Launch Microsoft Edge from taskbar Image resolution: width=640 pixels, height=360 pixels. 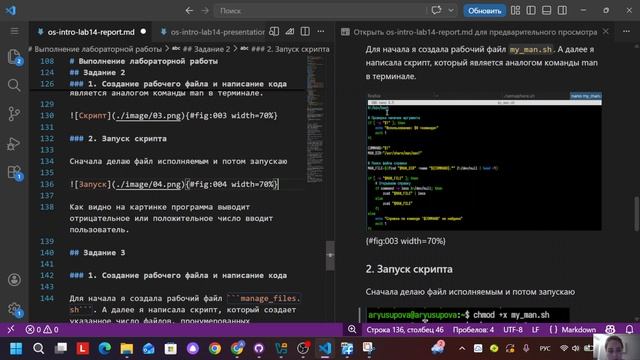105,348
